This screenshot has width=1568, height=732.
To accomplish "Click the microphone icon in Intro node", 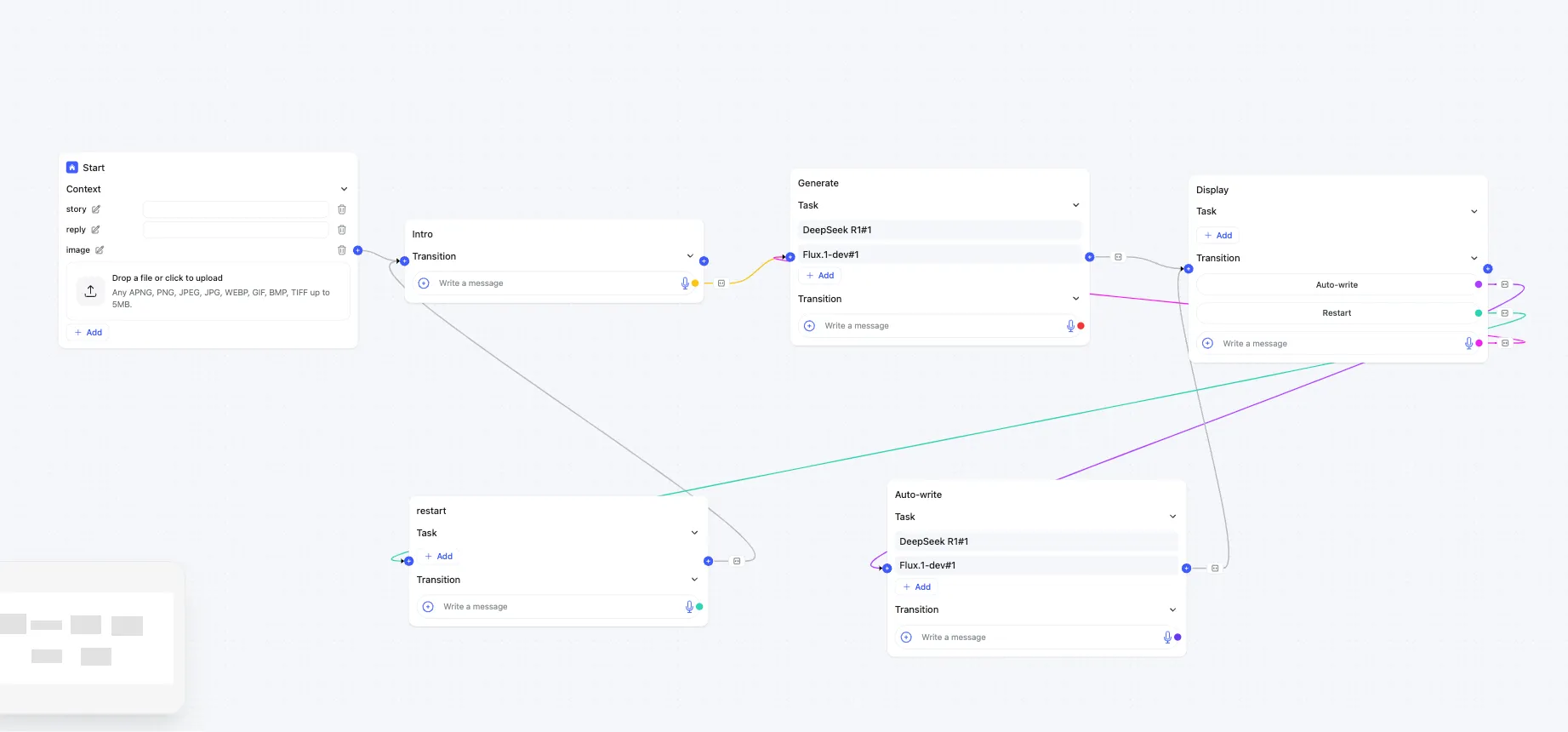I will pos(685,283).
